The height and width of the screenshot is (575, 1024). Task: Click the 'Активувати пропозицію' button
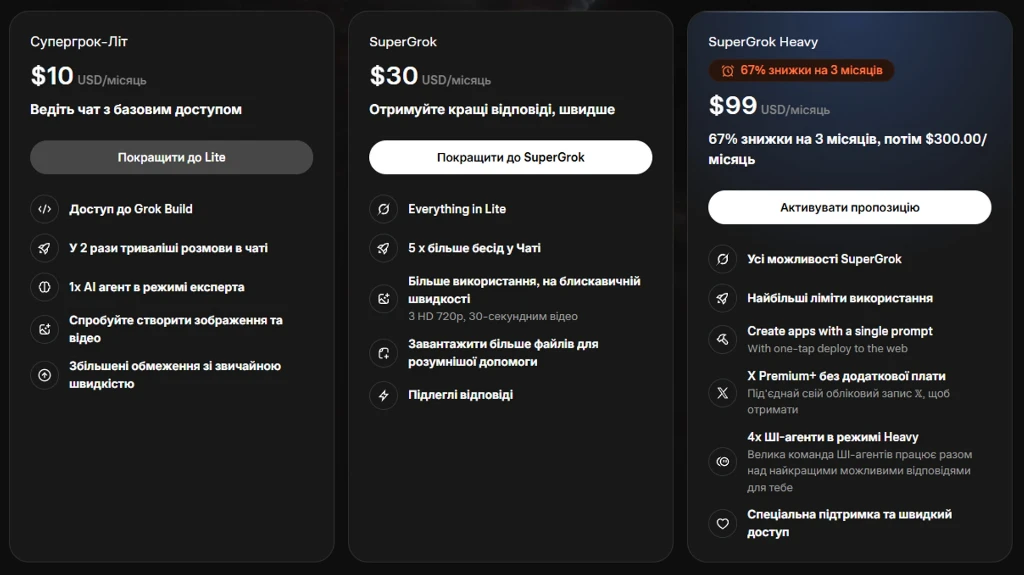(x=849, y=207)
